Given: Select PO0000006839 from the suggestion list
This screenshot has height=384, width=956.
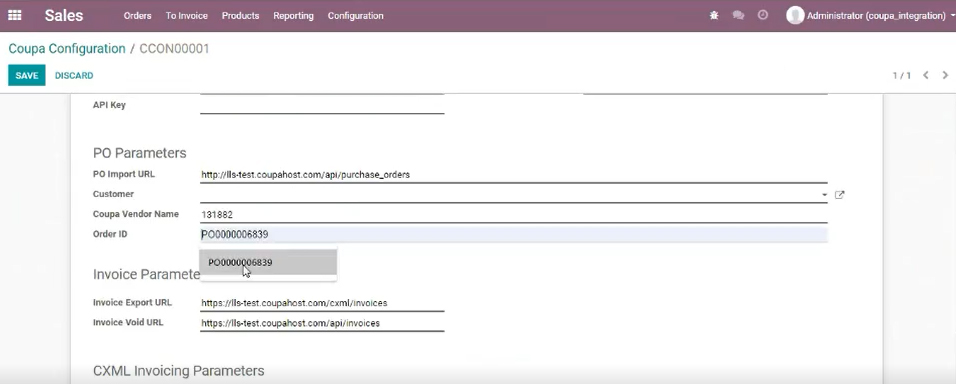Looking at the screenshot, I should tap(268, 263).
